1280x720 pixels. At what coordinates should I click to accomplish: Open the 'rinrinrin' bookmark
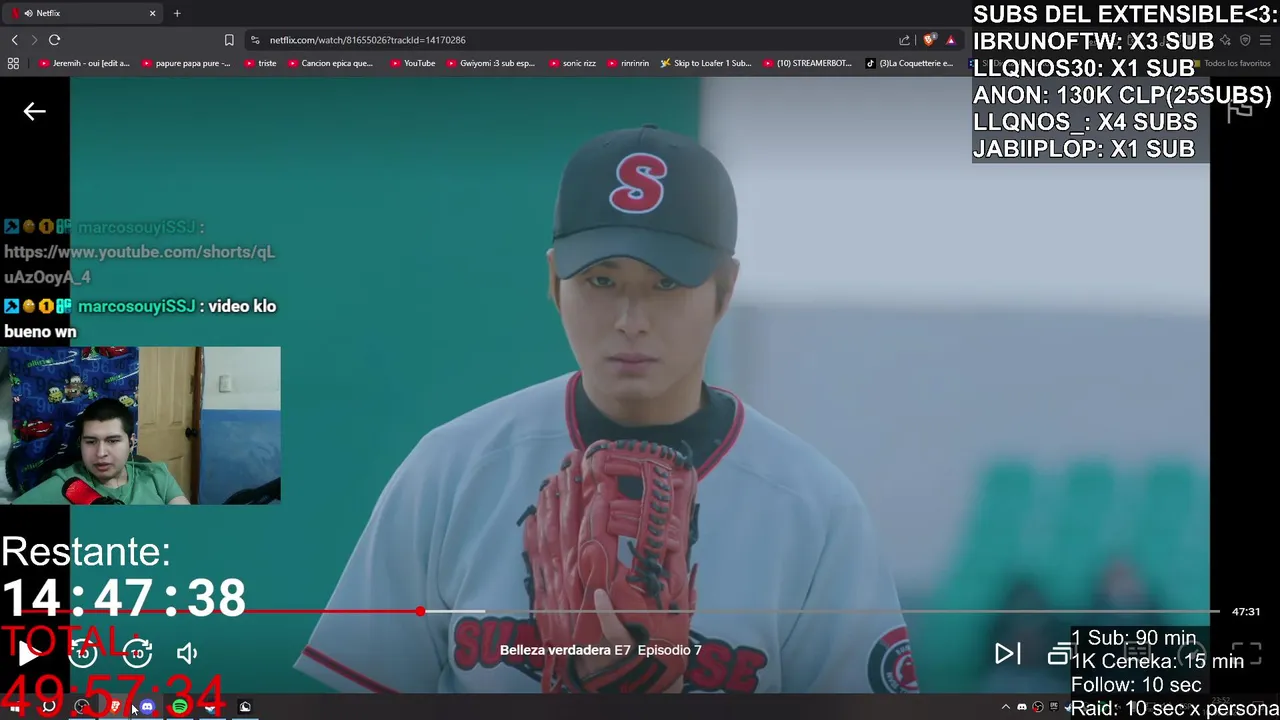pyautogui.click(x=628, y=63)
